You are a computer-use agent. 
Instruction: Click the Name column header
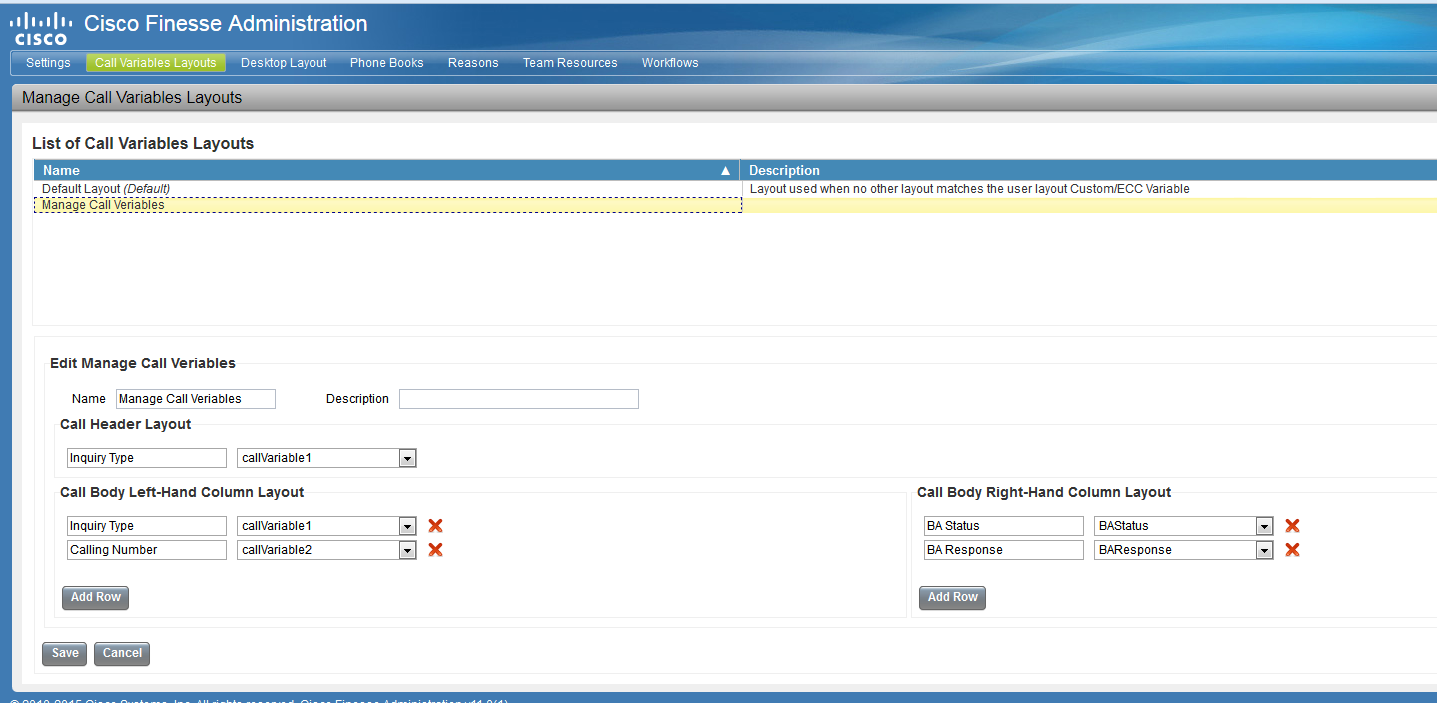[386, 171]
